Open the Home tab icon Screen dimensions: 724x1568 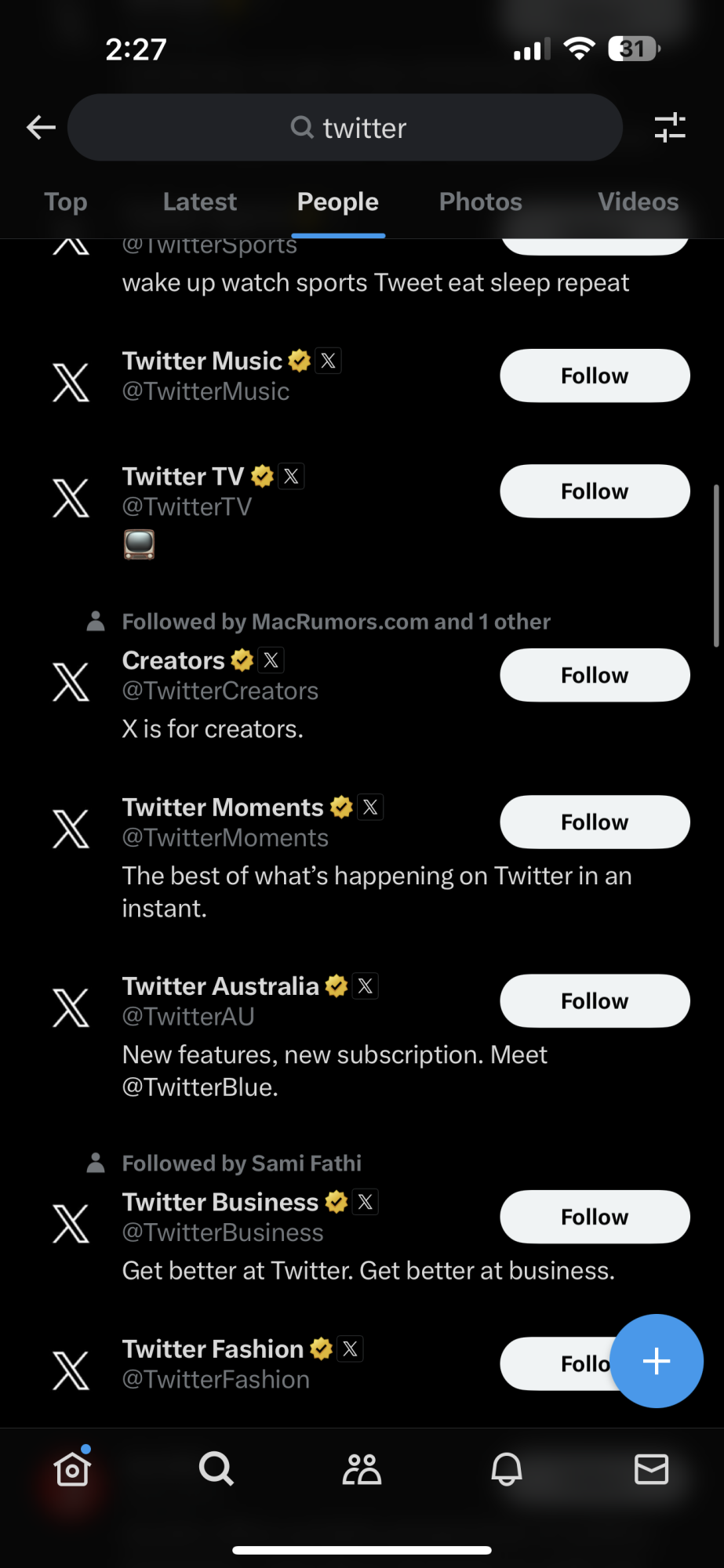72,1468
